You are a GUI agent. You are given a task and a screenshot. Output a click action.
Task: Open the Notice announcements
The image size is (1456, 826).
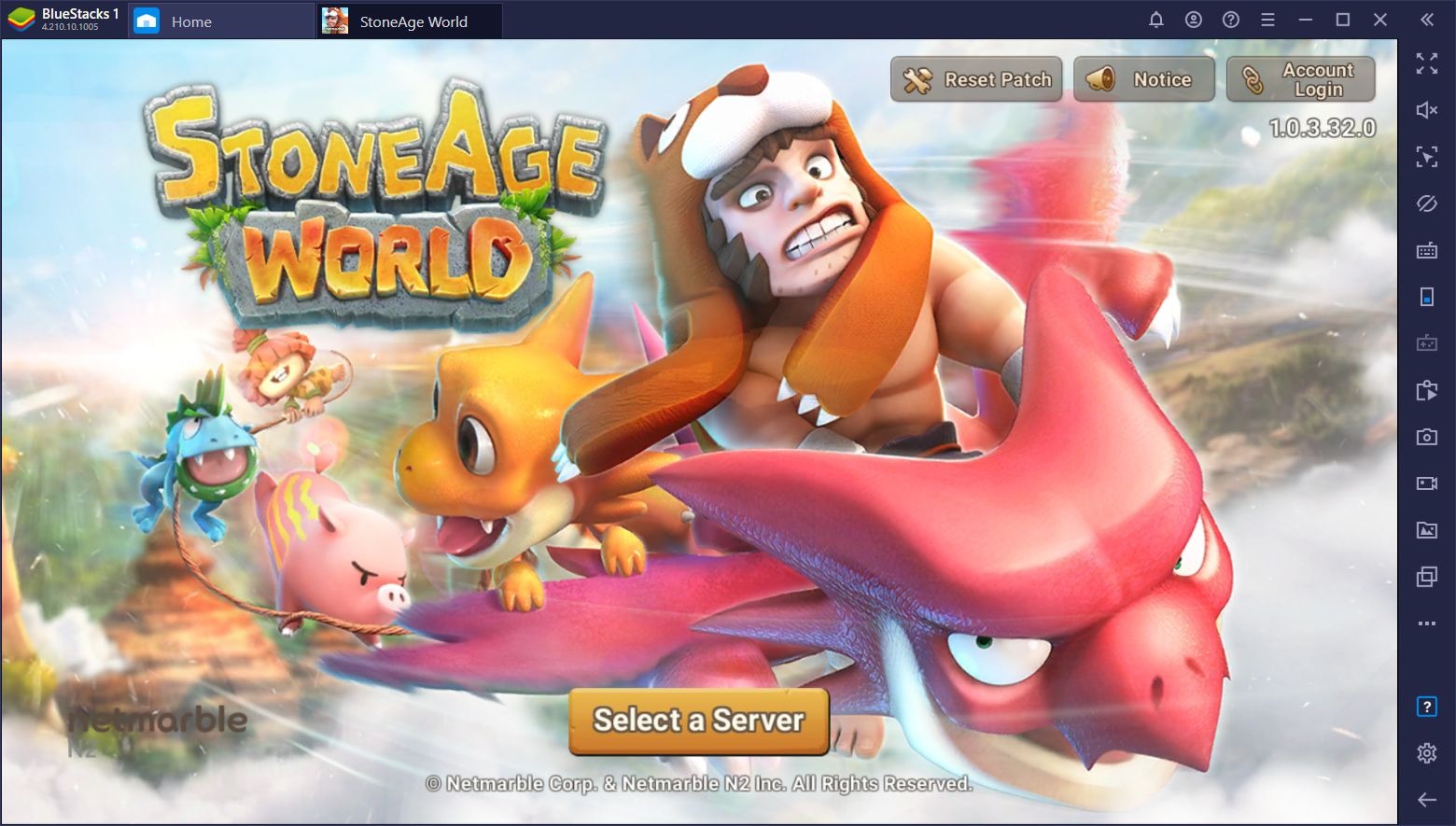(1144, 79)
